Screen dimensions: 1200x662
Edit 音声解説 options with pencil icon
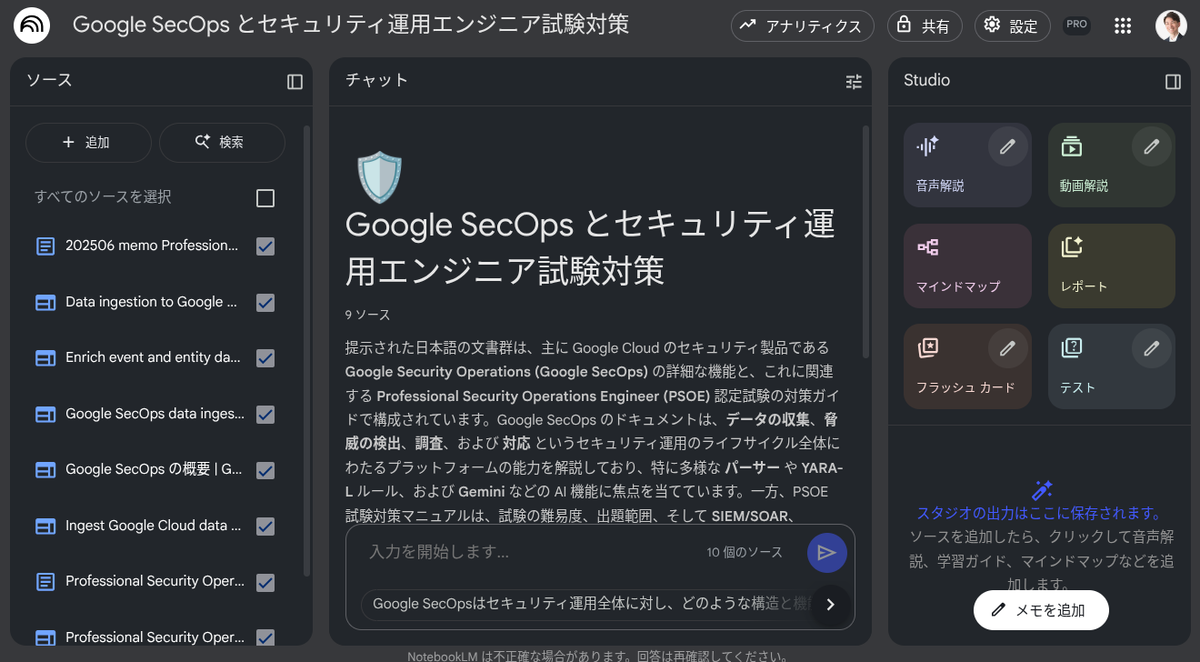coord(1007,147)
